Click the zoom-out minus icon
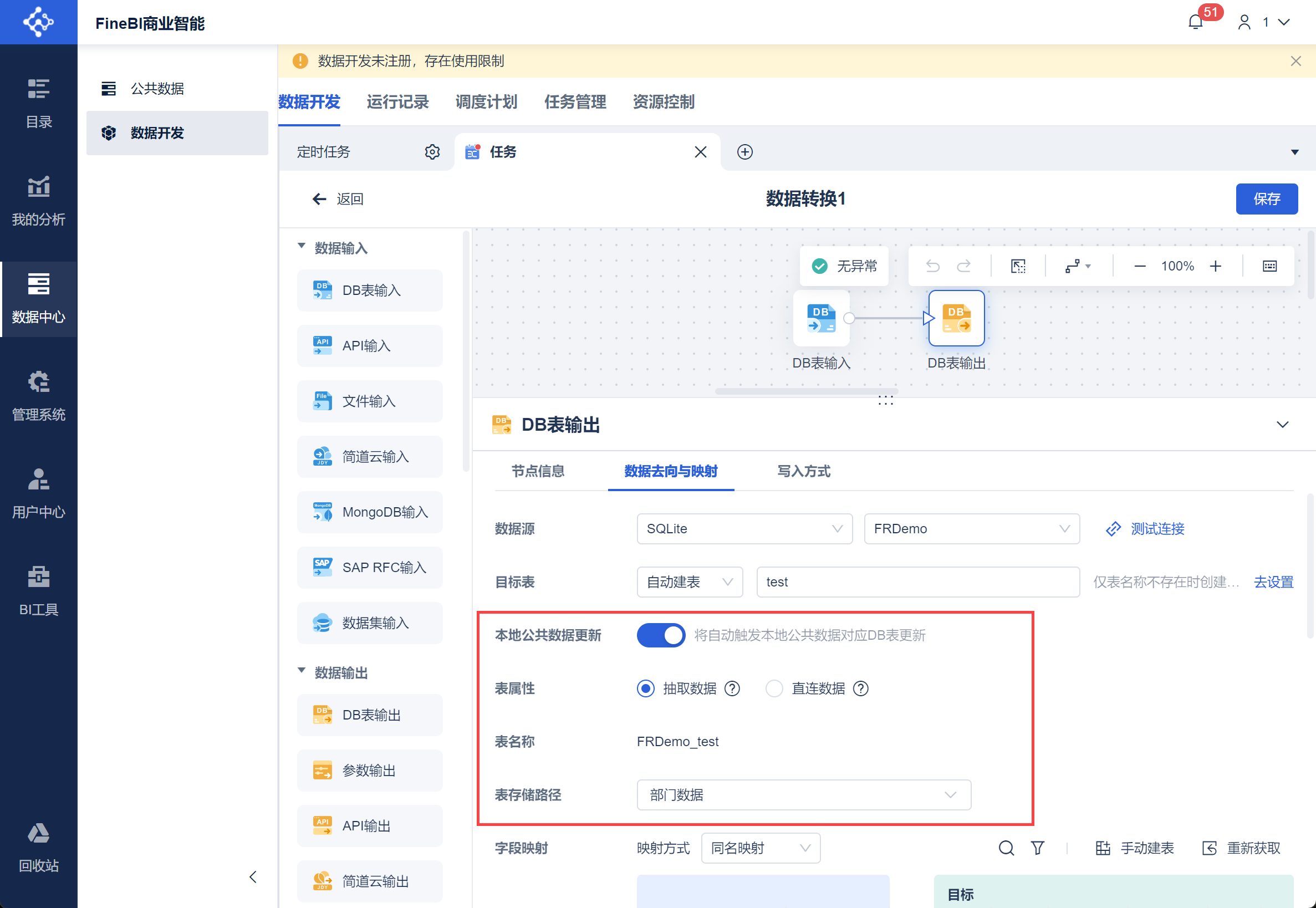The height and width of the screenshot is (908, 1316). point(1140,266)
